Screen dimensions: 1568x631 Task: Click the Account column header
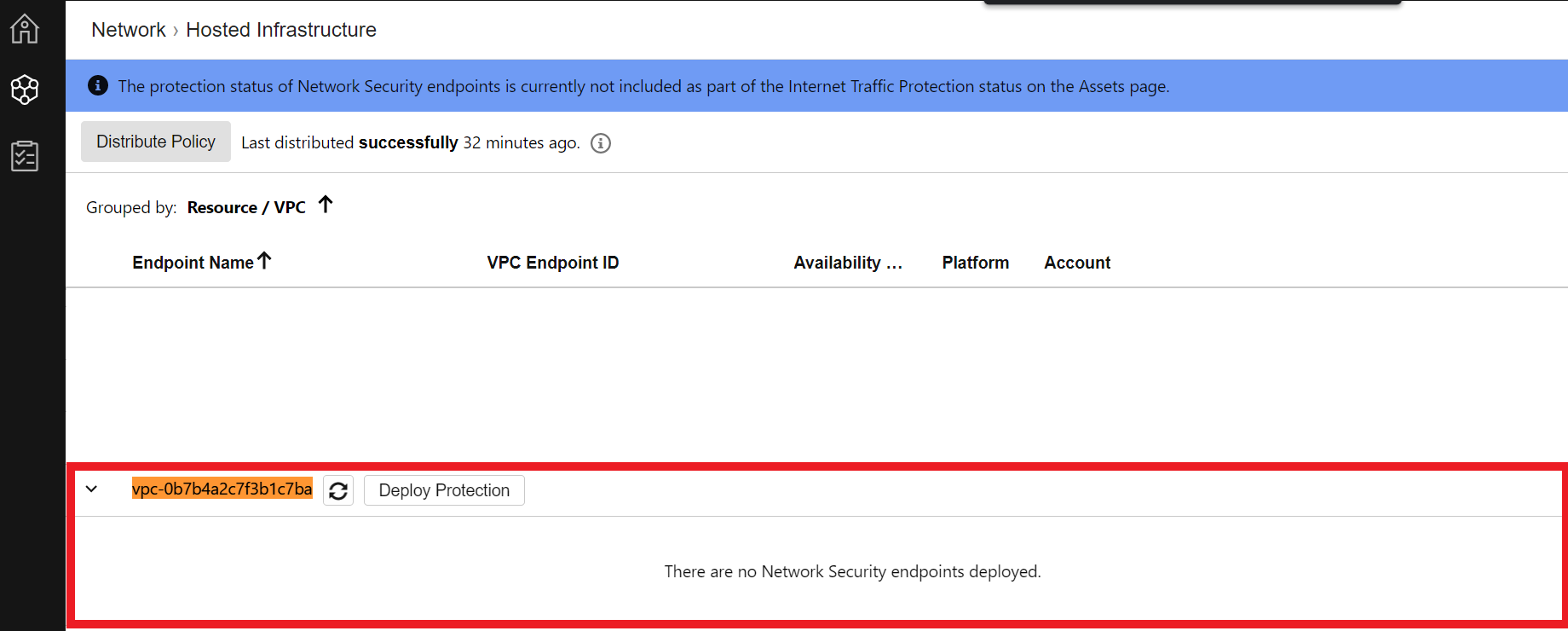(1077, 263)
